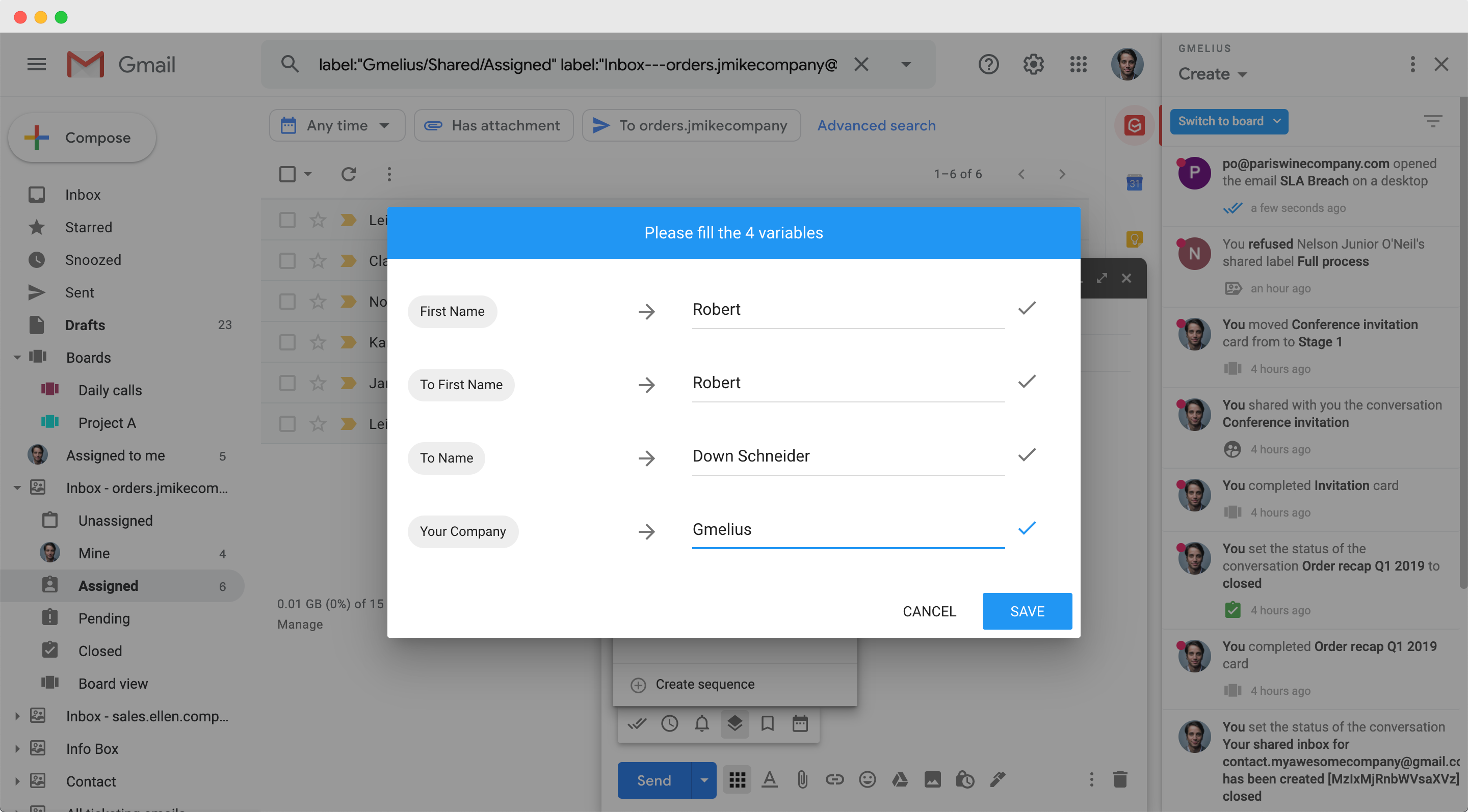Collapse Inbox - orders.jmikecom tree section
Screen dimensions: 1468x812
click(17, 488)
